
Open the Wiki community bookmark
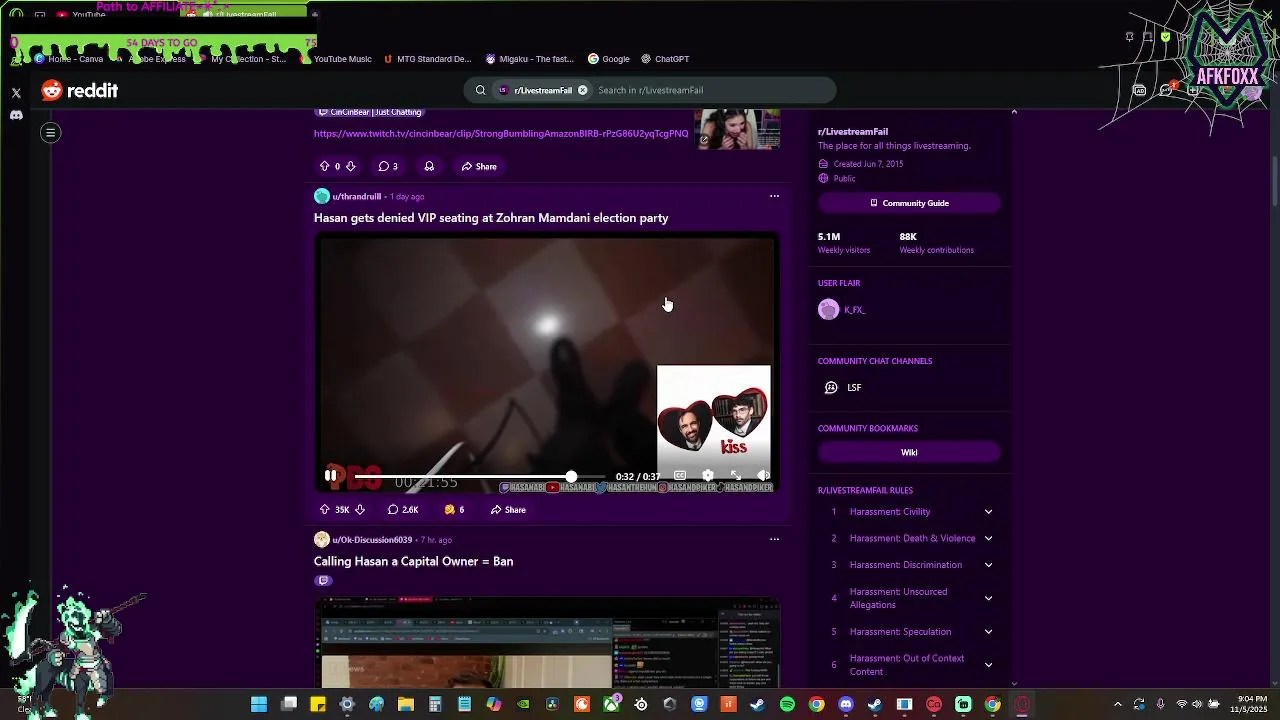coord(909,452)
